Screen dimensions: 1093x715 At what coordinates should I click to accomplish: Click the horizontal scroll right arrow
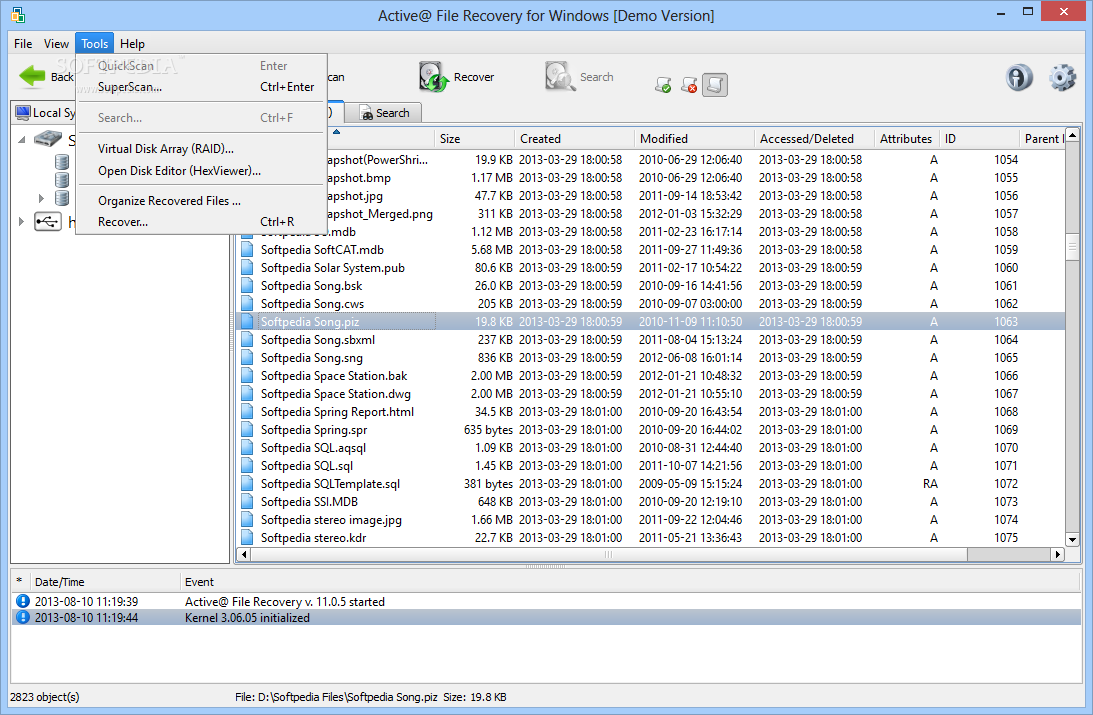(x=1057, y=555)
